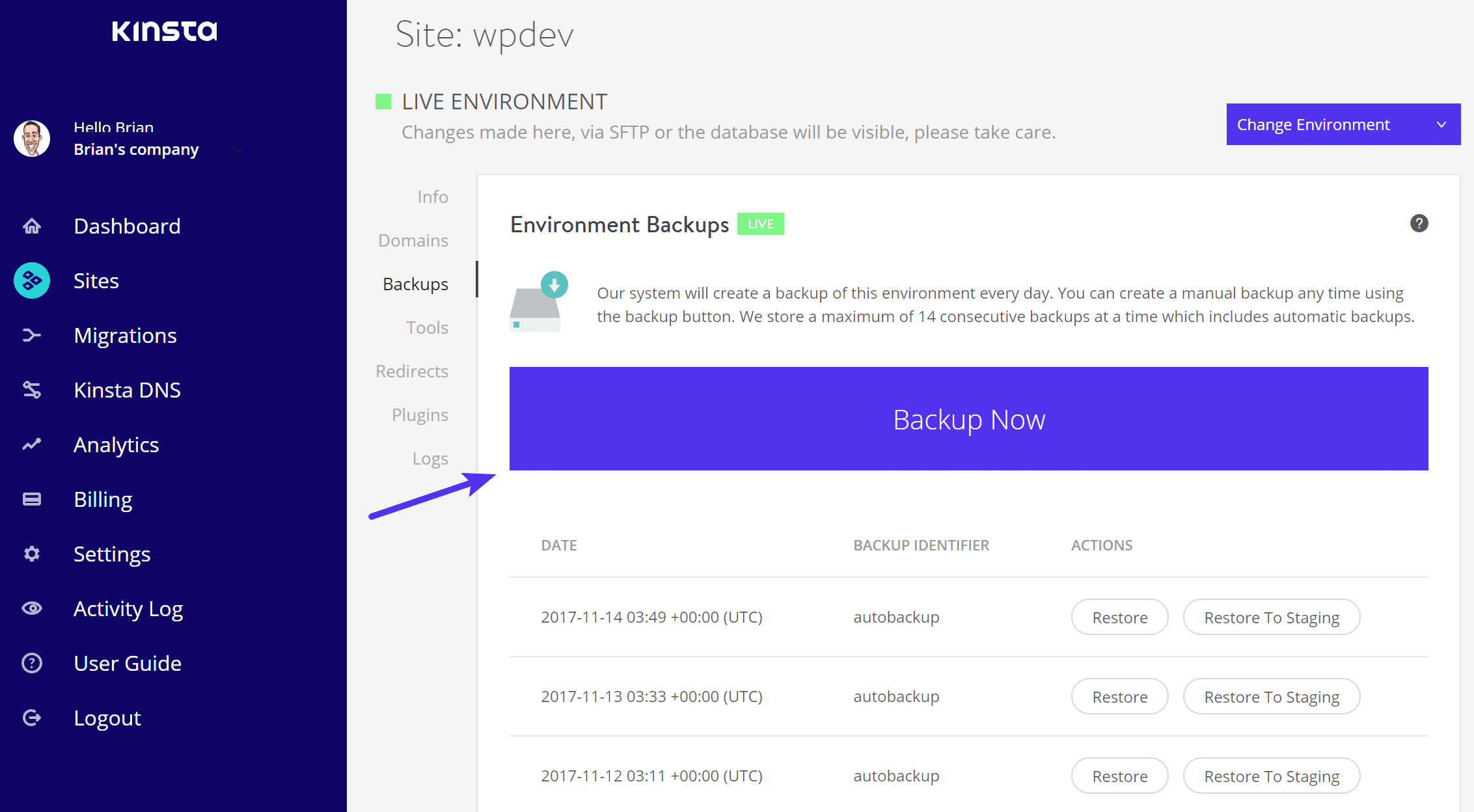Click the backup drive download icon
The image size is (1474, 812).
click(539, 302)
